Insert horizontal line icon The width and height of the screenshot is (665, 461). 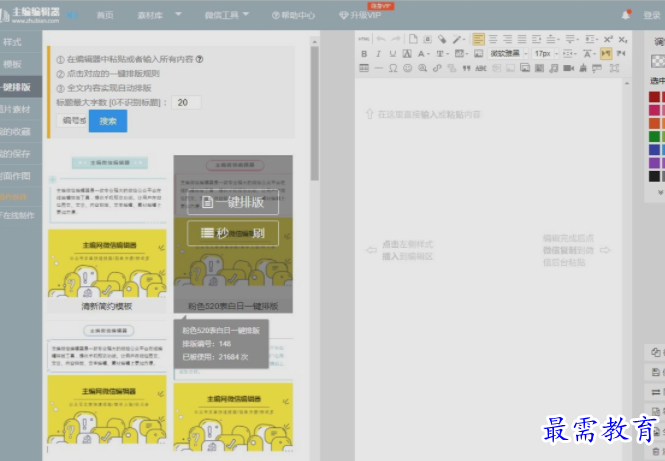tap(379, 68)
